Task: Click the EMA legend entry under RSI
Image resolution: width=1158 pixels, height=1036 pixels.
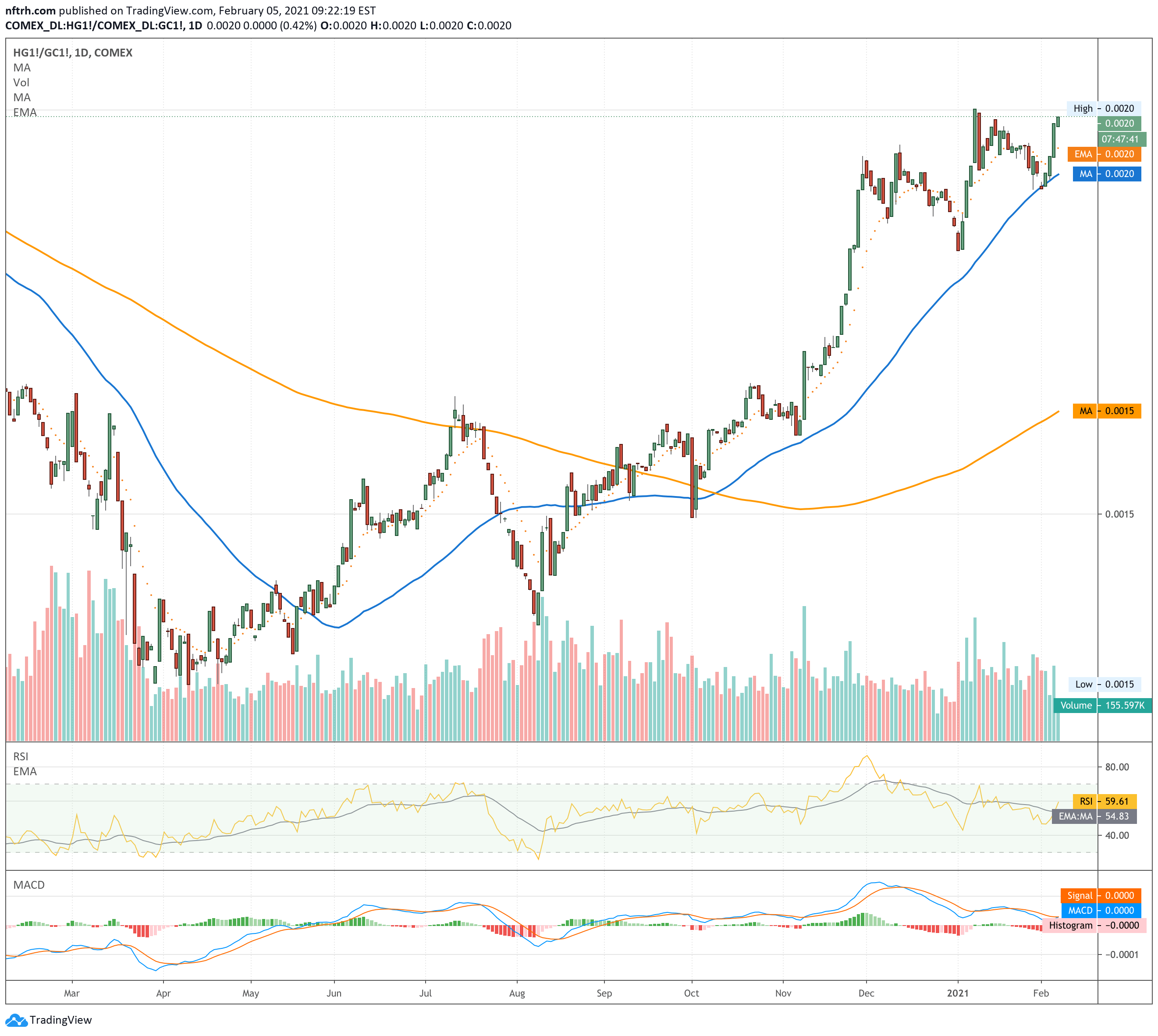Action: click(x=25, y=771)
